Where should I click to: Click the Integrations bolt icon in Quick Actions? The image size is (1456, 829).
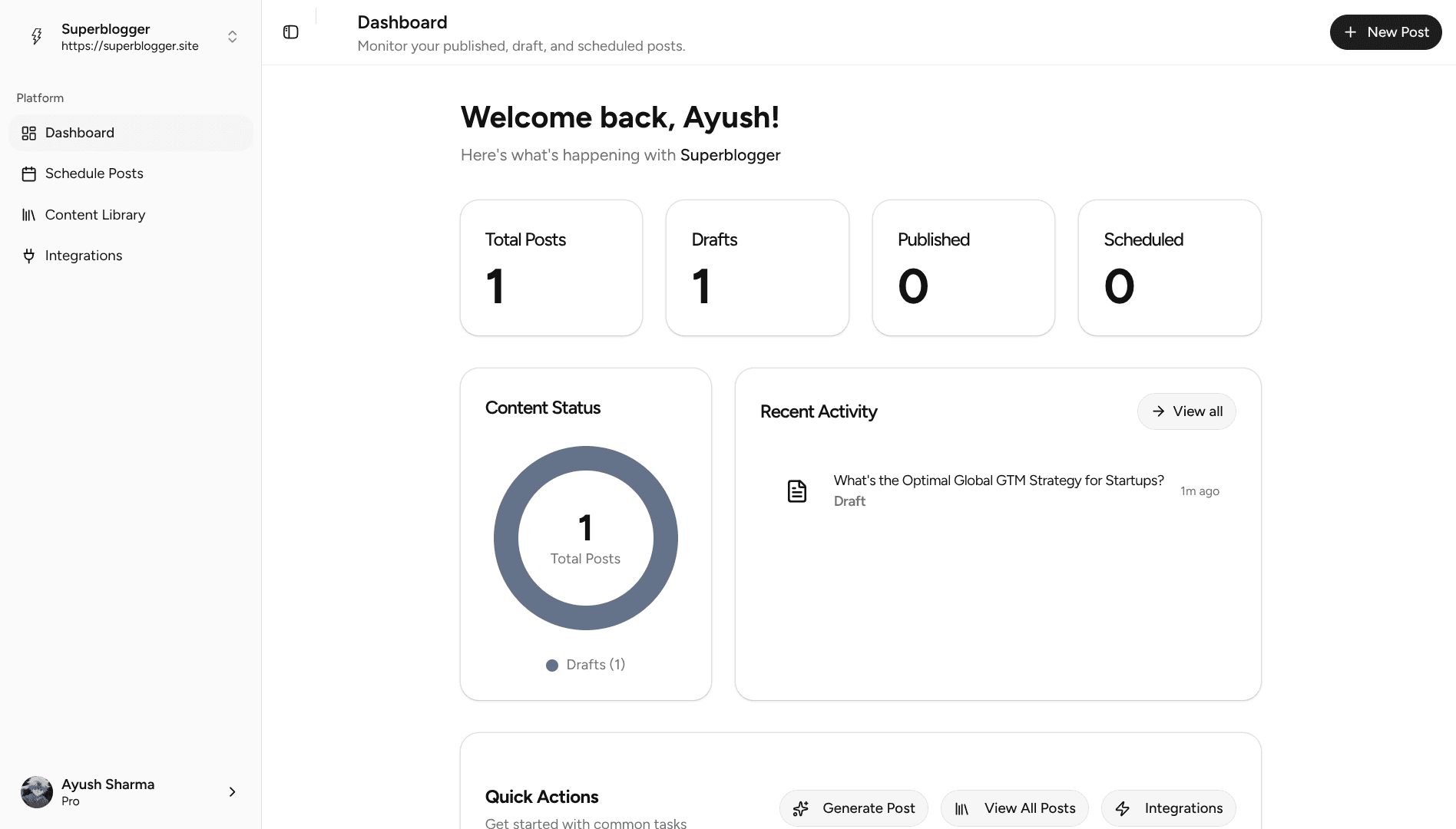pyautogui.click(x=1123, y=808)
